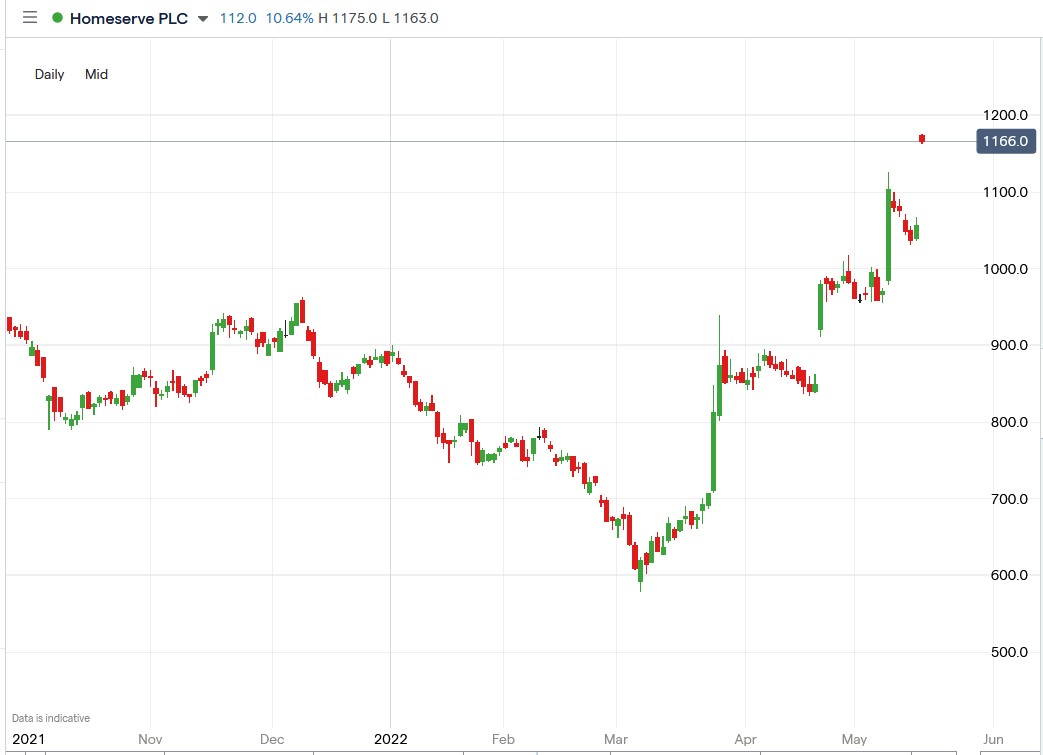Select the May label on the date axis

855,740
